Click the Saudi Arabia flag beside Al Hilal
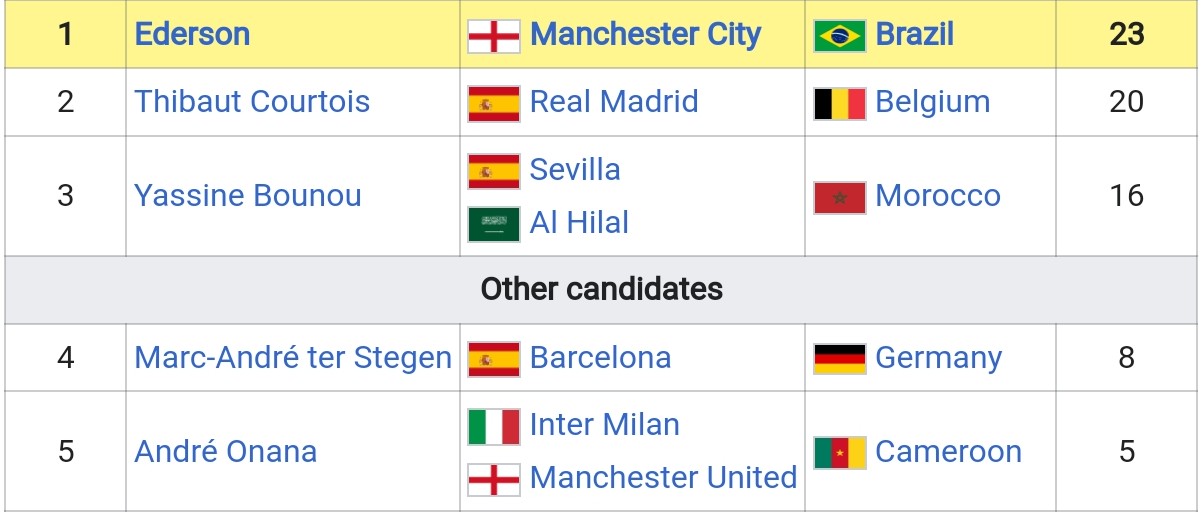This screenshot has width=1204, height=516. [494, 223]
